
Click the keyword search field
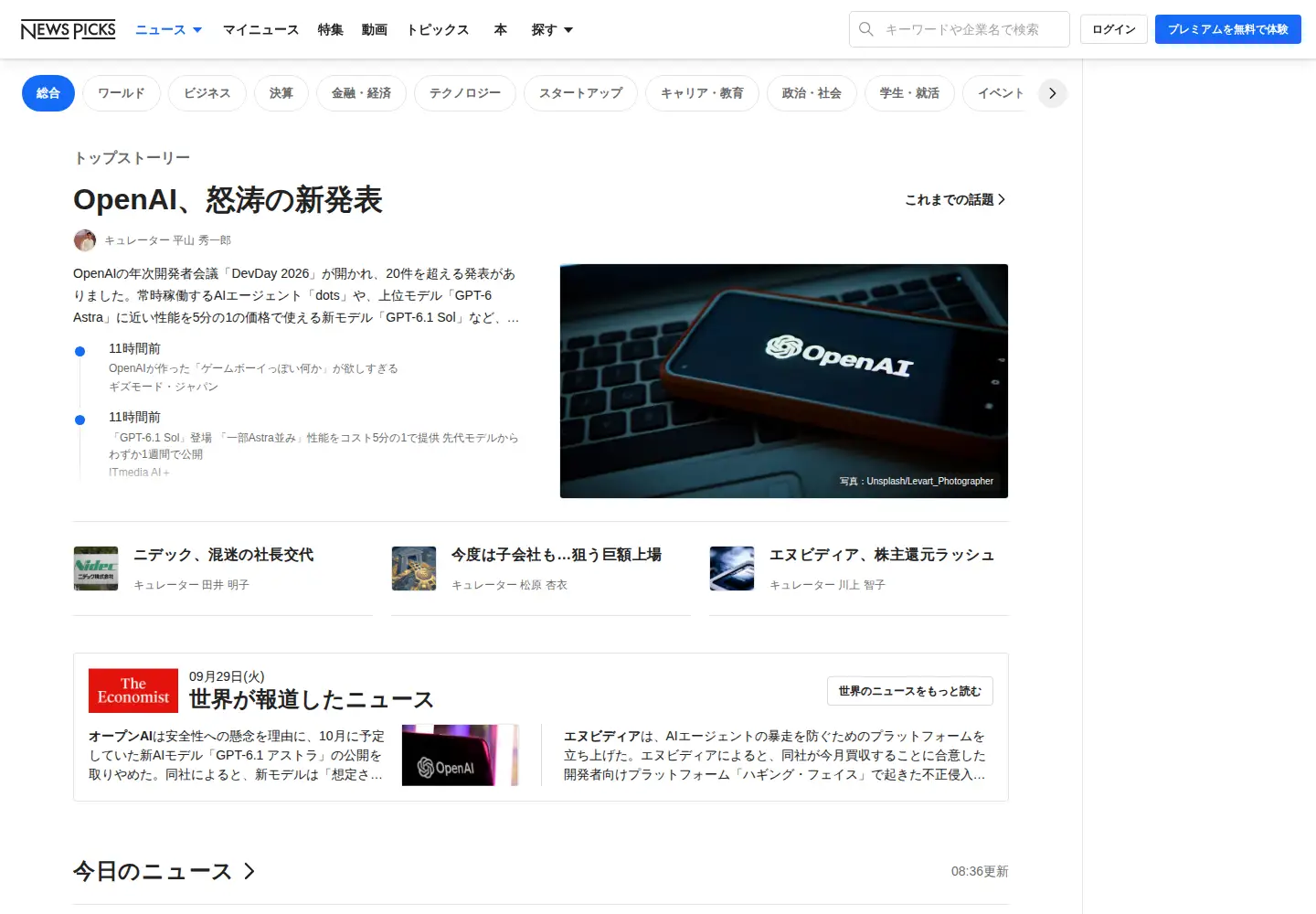960,29
